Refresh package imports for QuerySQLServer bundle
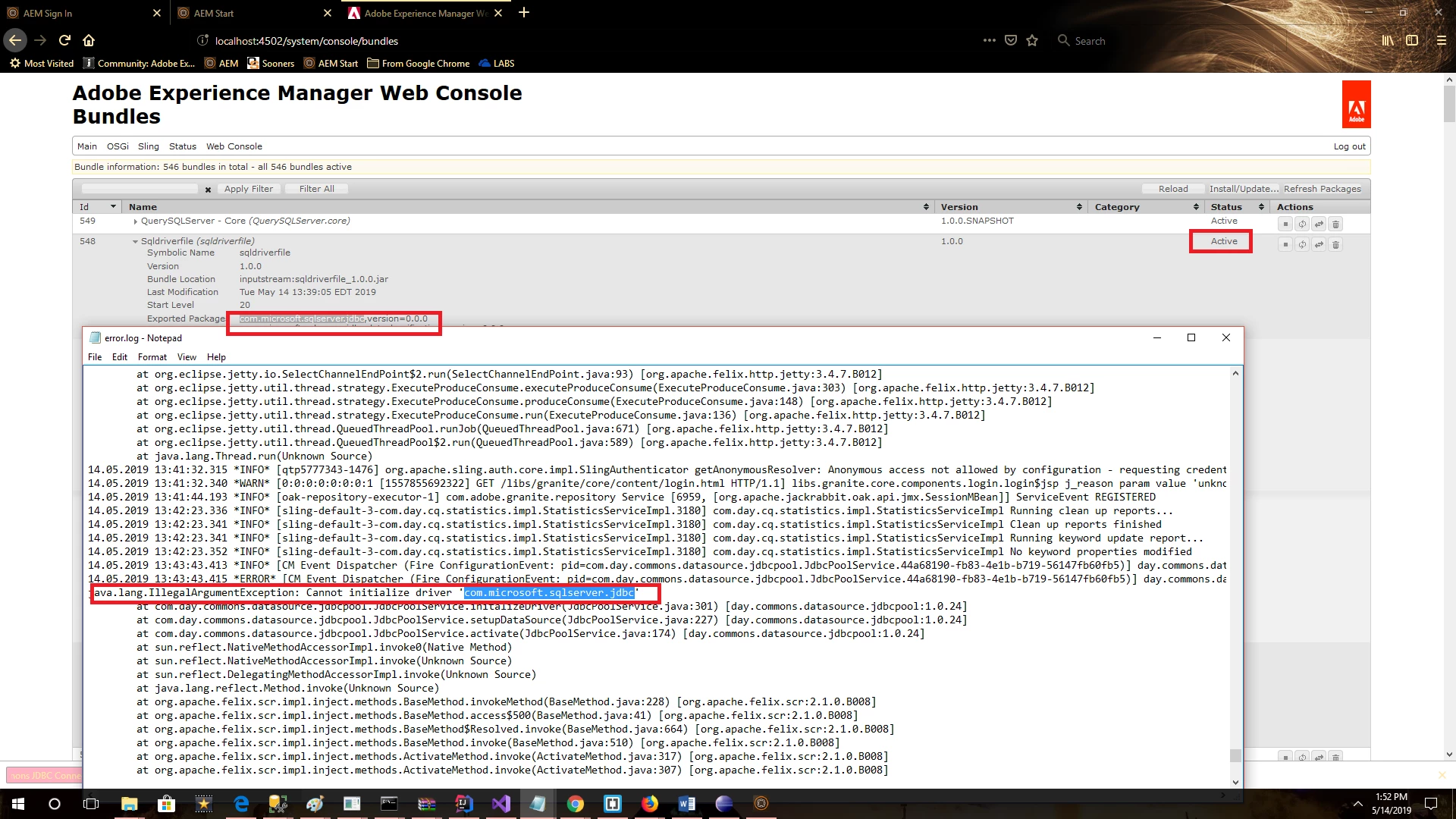Image resolution: width=1456 pixels, height=819 pixels. click(x=1302, y=224)
